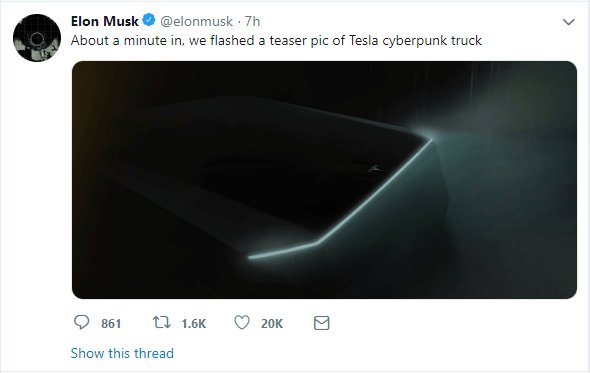
Task: Click the 861 replies count
Action: tap(111, 324)
